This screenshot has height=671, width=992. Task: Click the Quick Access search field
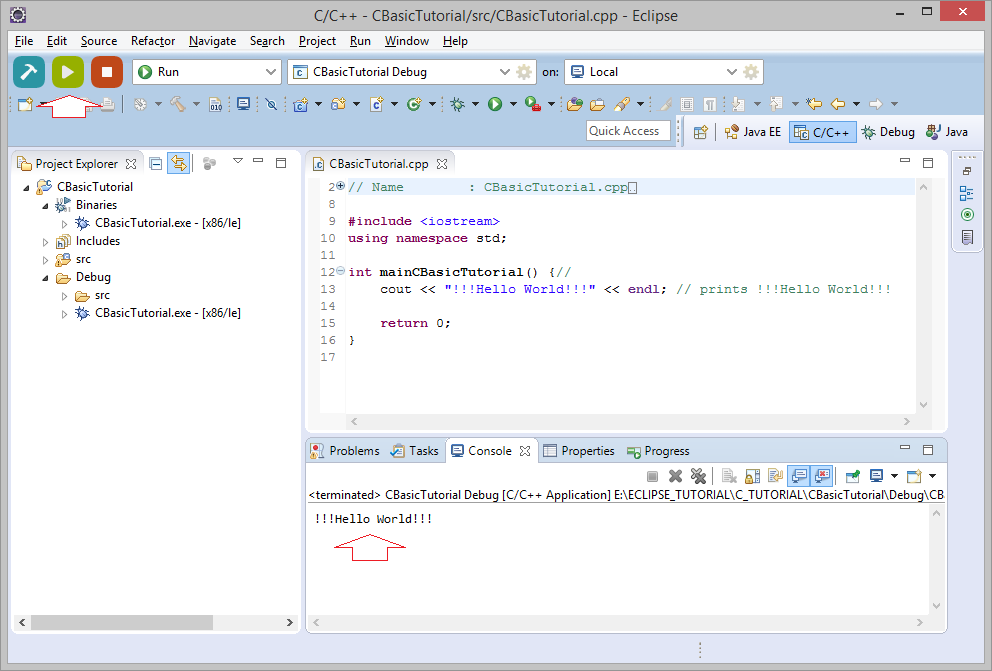click(x=628, y=131)
